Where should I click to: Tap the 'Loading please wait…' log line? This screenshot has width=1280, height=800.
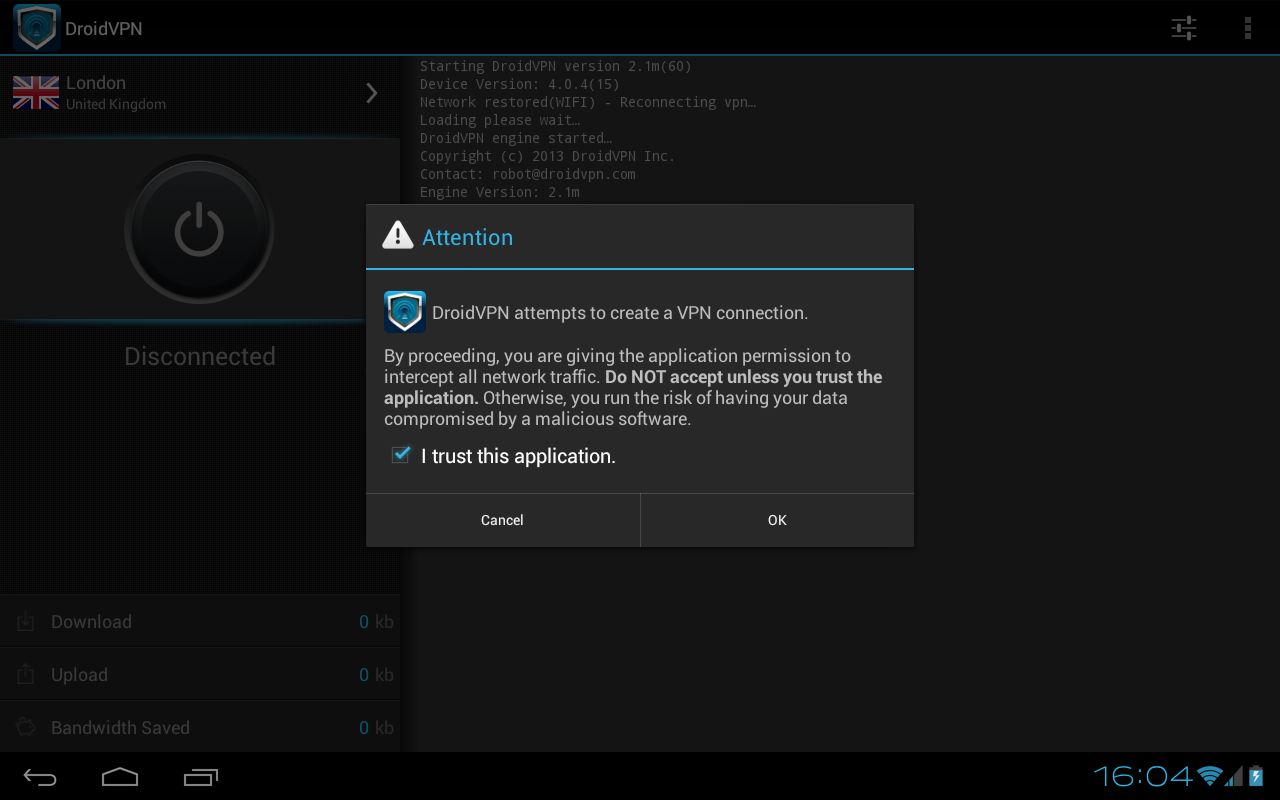(x=500, y=120)
